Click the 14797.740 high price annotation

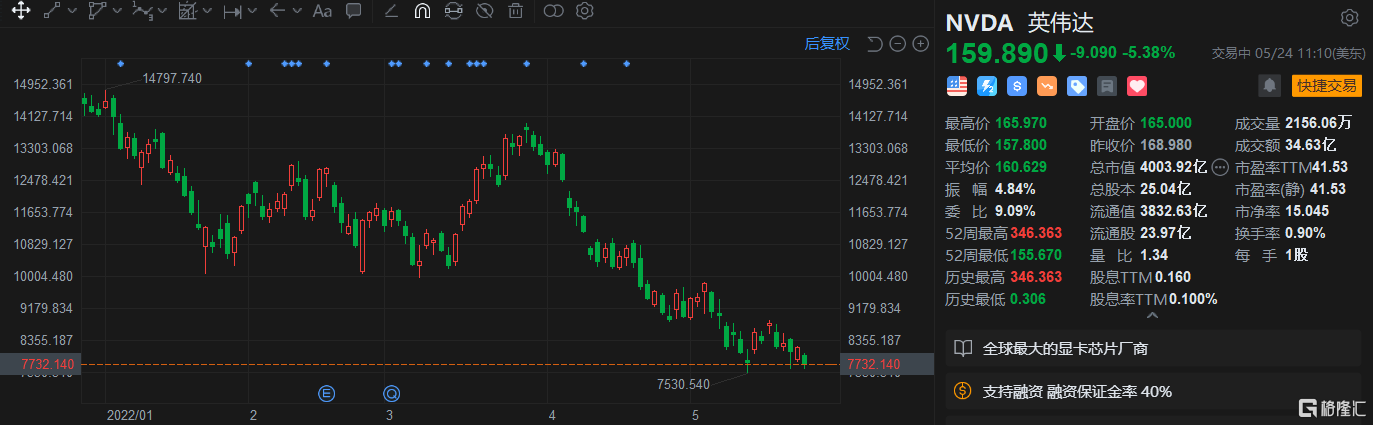172,78
